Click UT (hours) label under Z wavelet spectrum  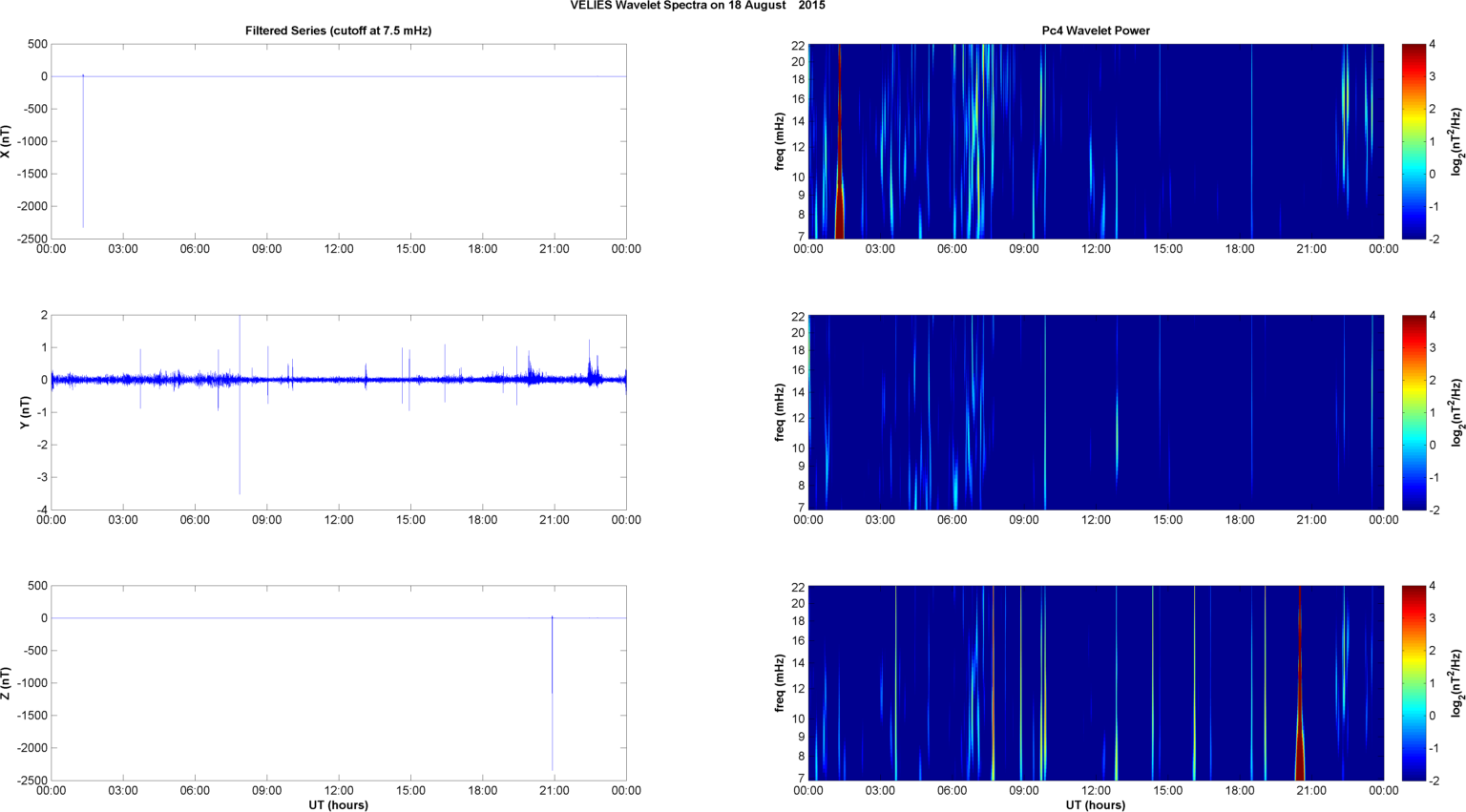pos(1095,804)
